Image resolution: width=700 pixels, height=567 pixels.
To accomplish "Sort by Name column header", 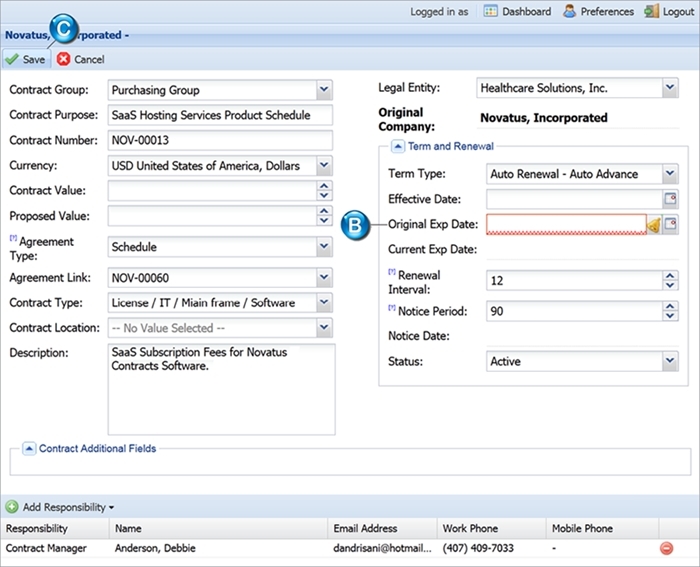I will (218, 528).
